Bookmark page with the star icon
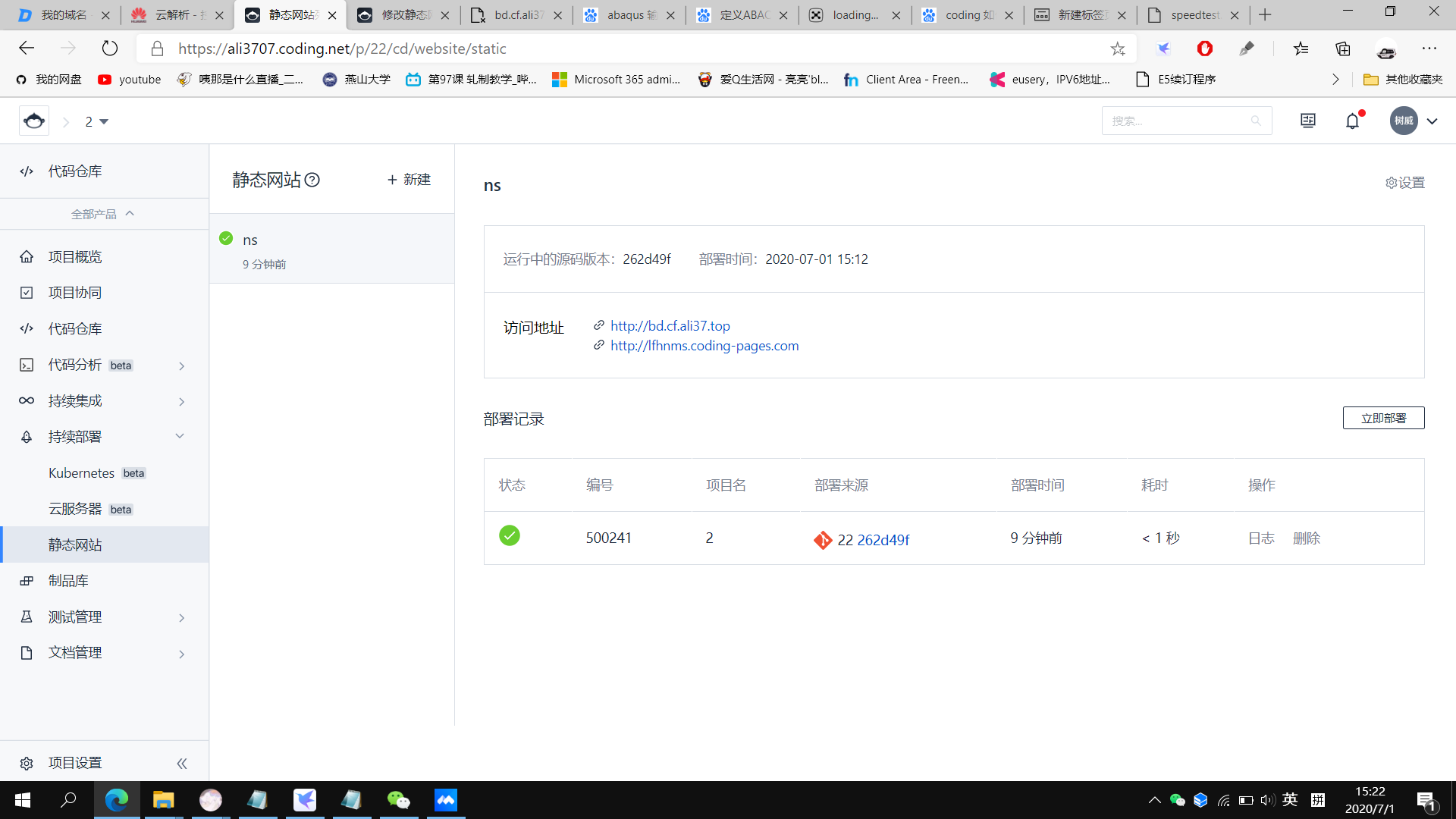 click(x=1118, y=49)
